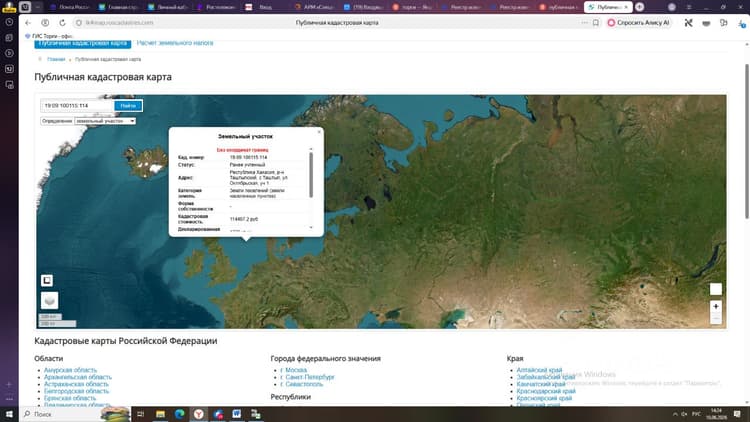Close the active Публичная tab
750x422 pixels.
626,7
